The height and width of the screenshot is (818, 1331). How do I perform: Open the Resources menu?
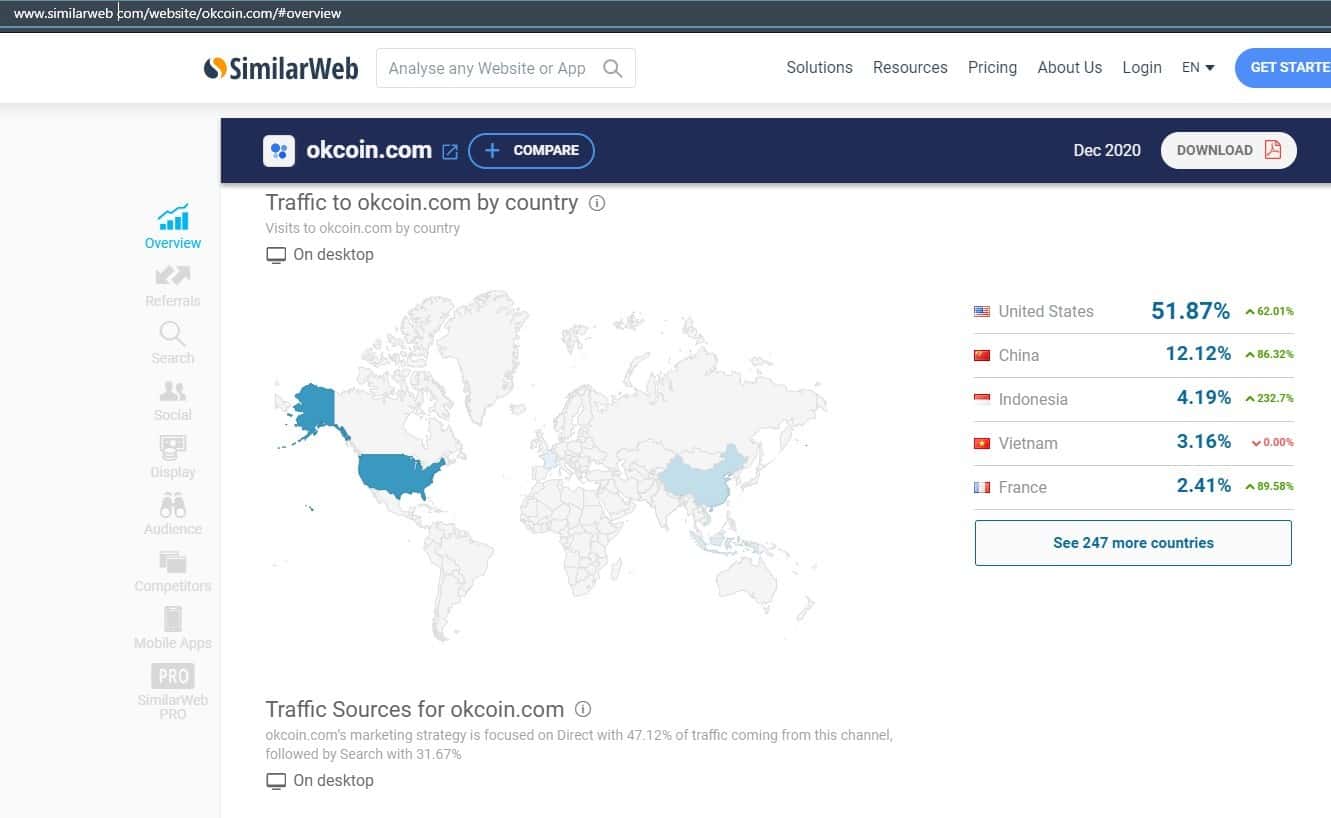[x=910, y=68]
